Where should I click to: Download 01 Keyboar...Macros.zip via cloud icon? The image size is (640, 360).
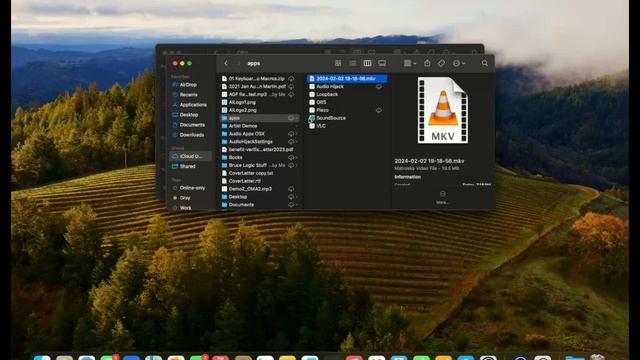[291, 78]
